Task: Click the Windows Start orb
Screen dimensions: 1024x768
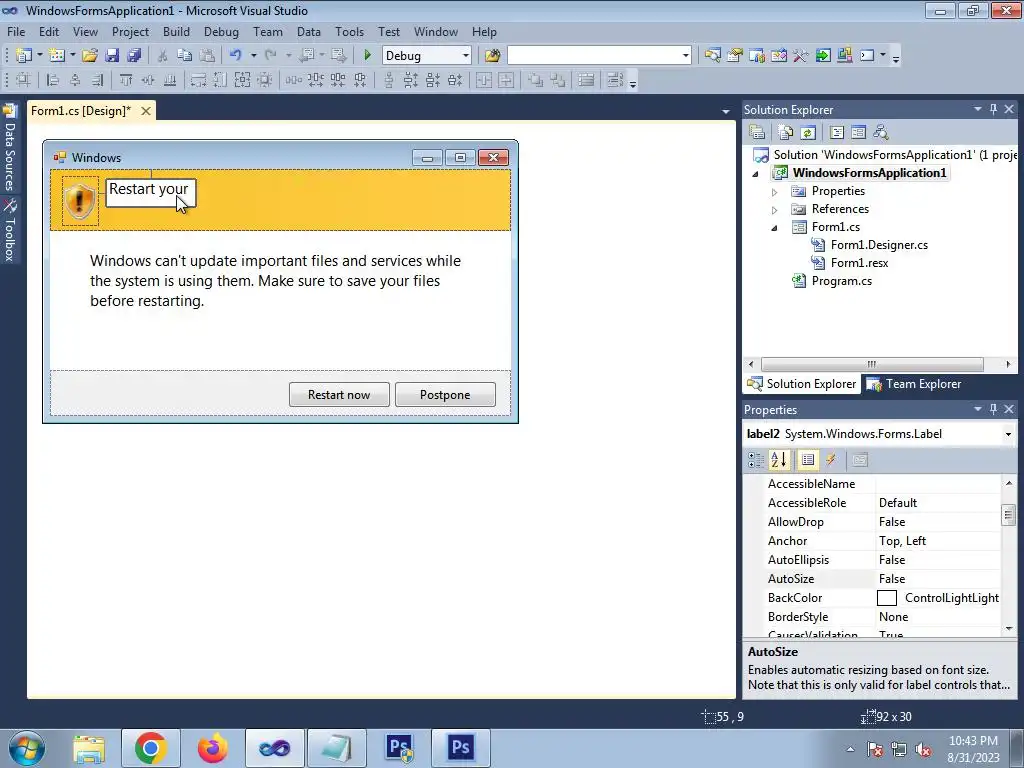Action: pos(27,748)
